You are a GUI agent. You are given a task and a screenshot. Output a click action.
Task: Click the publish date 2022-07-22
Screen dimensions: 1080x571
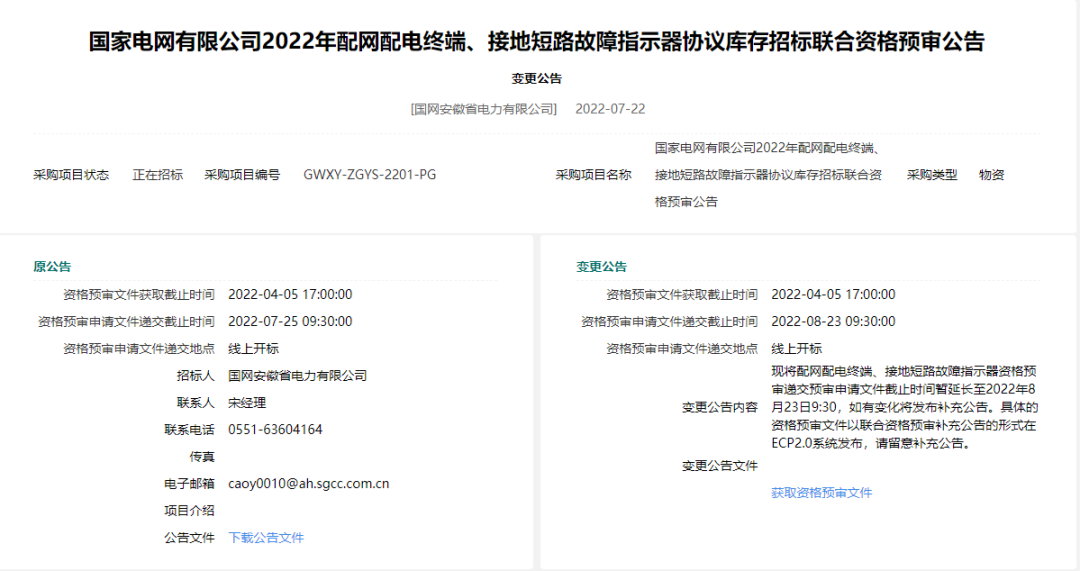coord(610,108)
